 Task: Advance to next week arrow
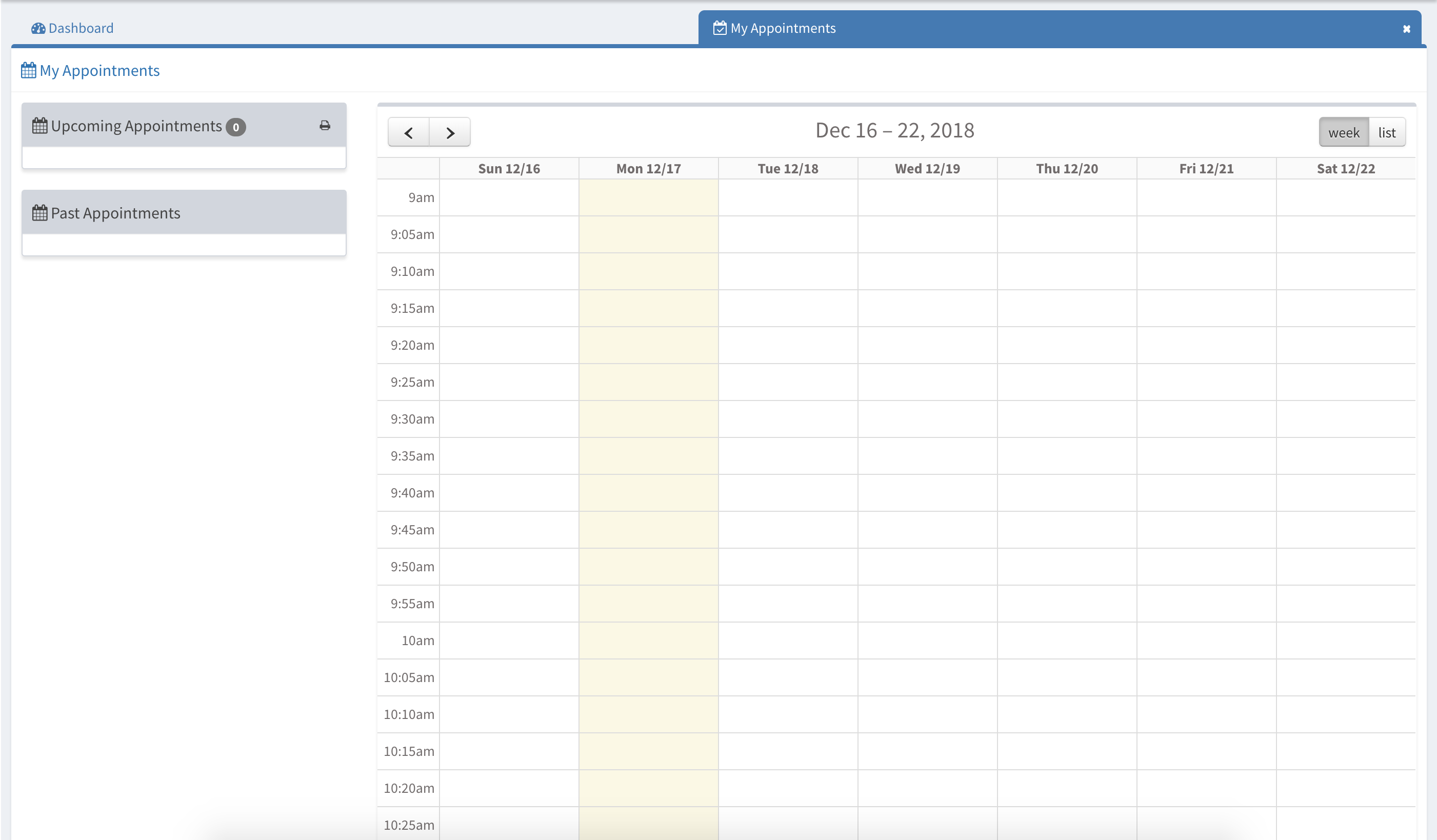click(450, 133)
